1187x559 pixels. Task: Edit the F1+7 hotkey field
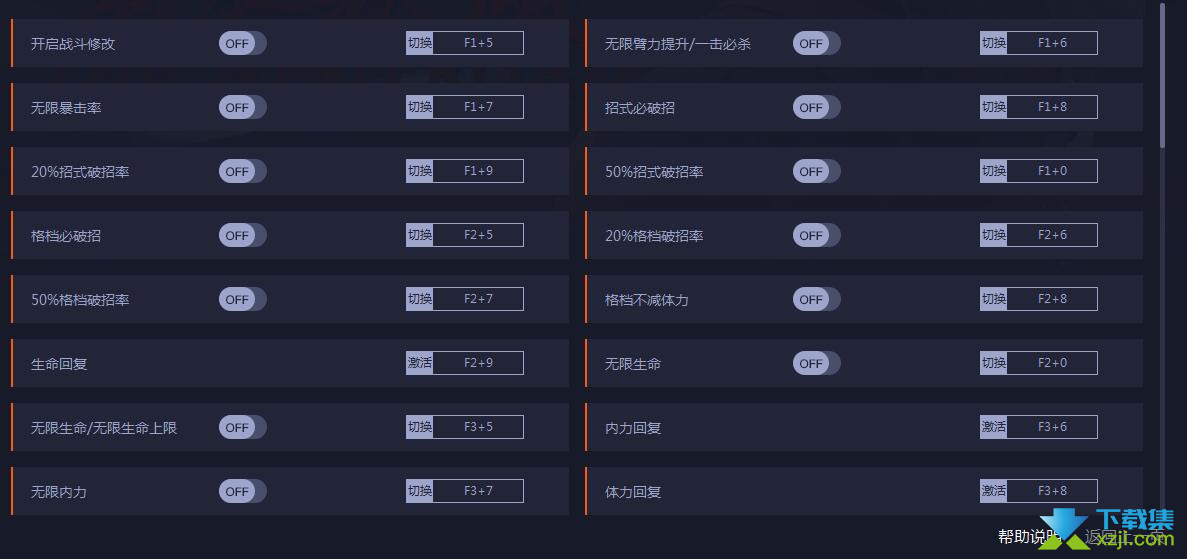point(478,108)
